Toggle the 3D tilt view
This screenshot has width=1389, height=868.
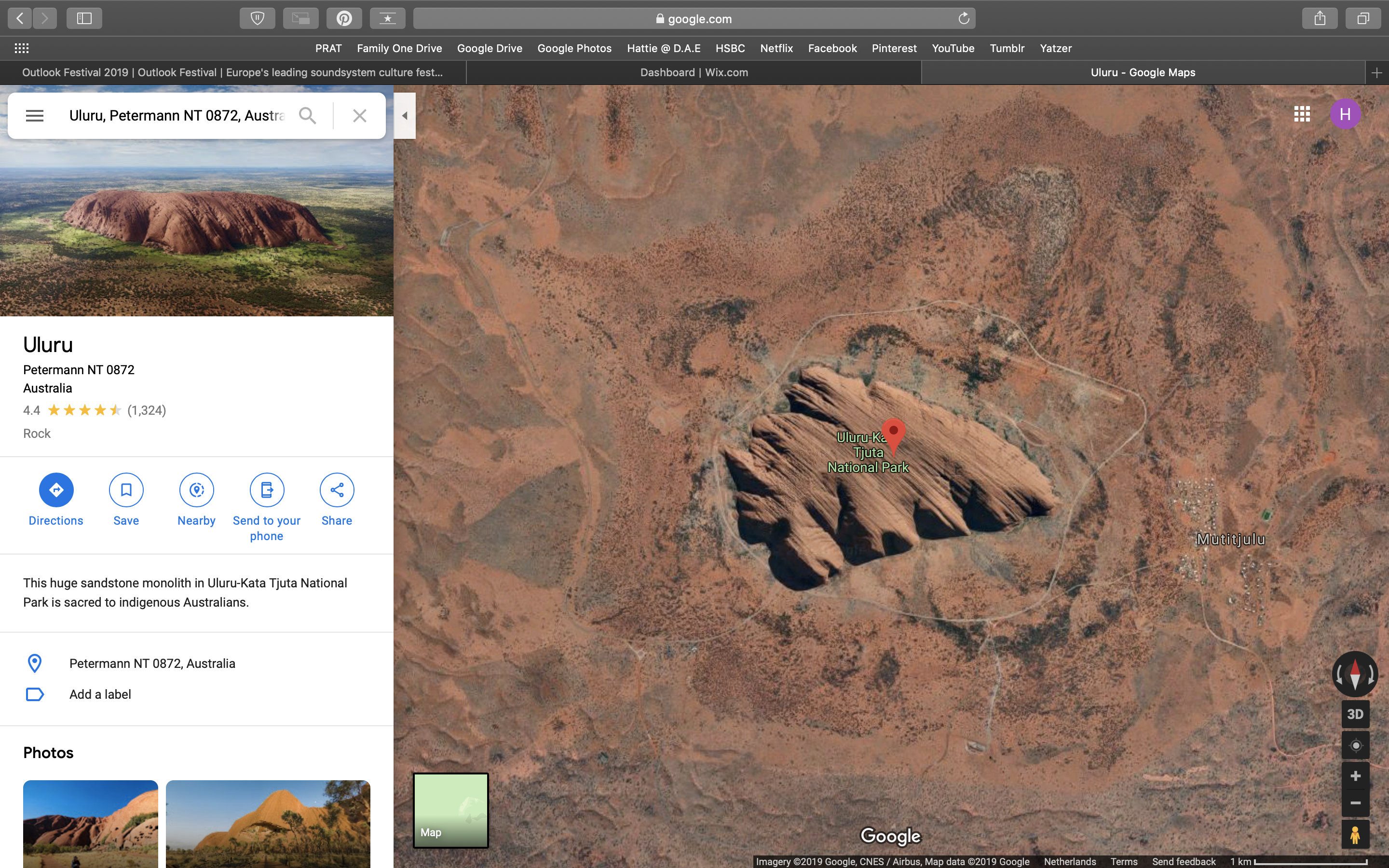pyautogui.click(x=1355, y=714)
